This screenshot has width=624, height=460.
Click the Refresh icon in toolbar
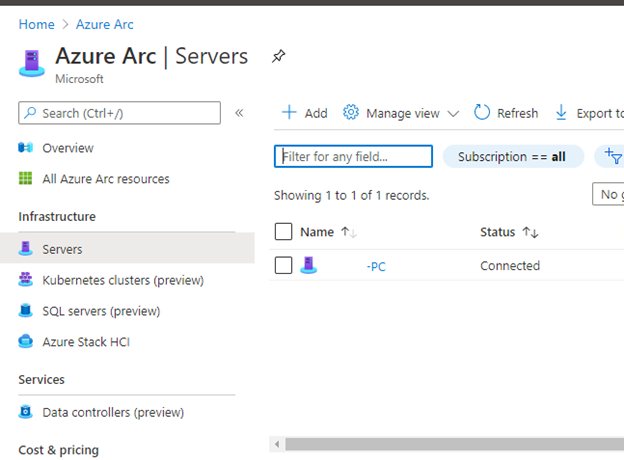pos(482,113)
